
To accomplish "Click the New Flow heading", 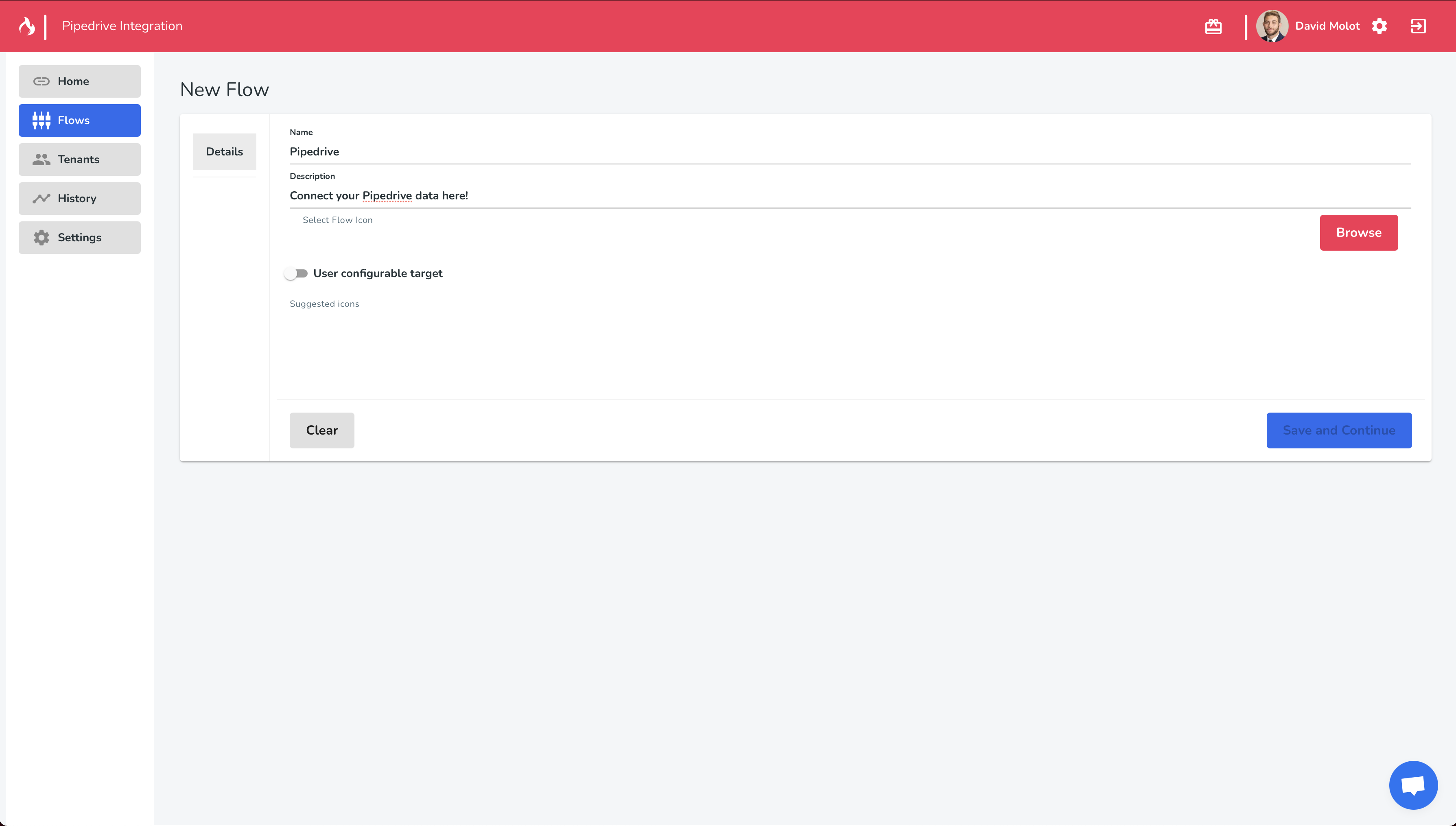I will point(225,90).
